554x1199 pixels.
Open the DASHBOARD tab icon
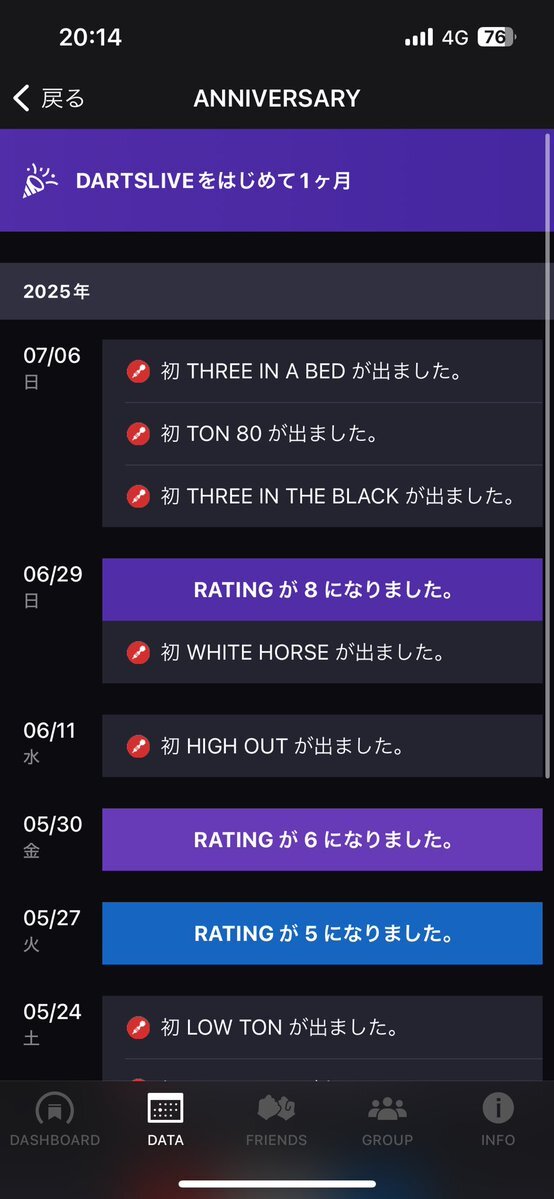tap(55, 1108)
